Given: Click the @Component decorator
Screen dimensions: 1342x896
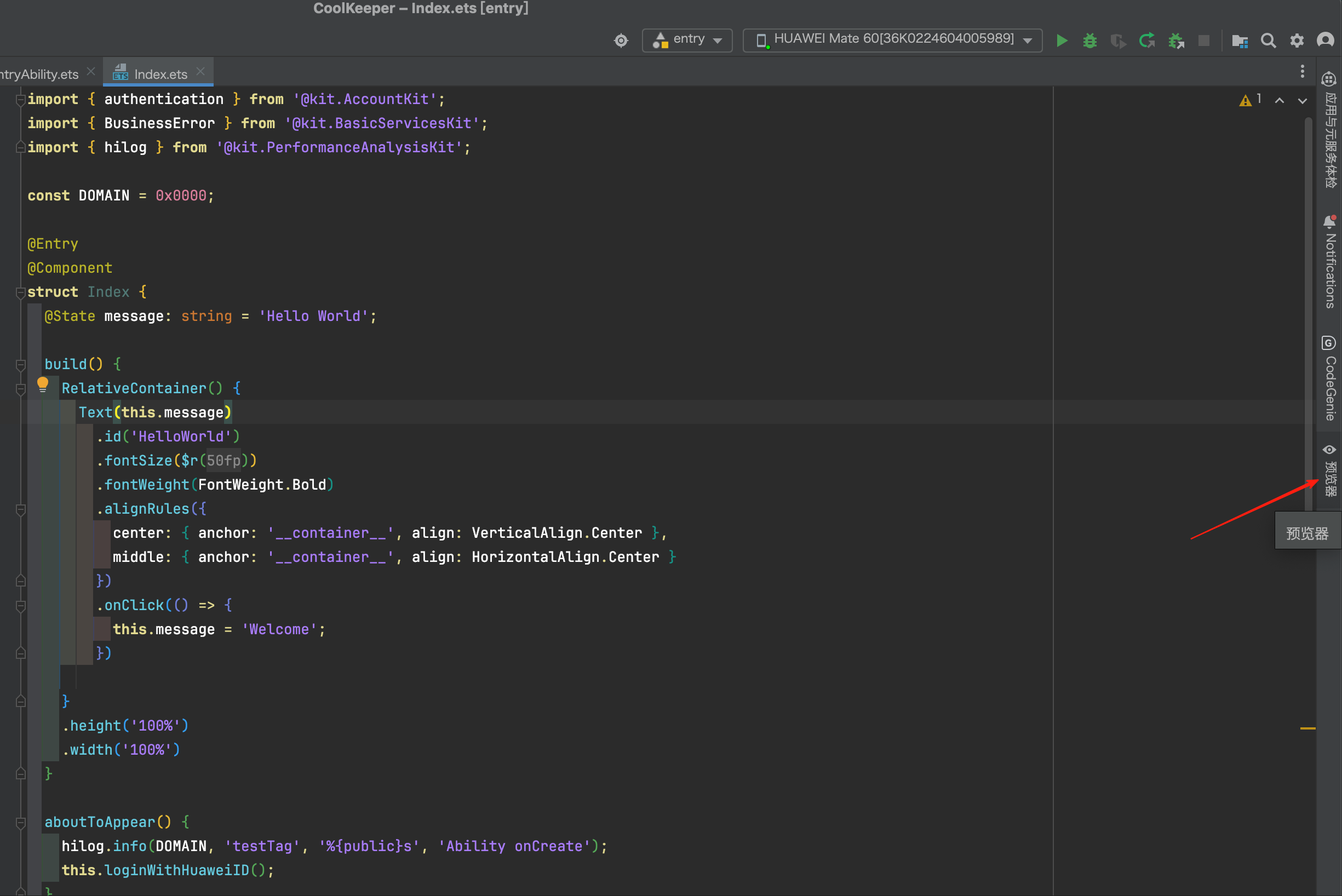Looking at the screenshot, I should [x=70, y=268].
